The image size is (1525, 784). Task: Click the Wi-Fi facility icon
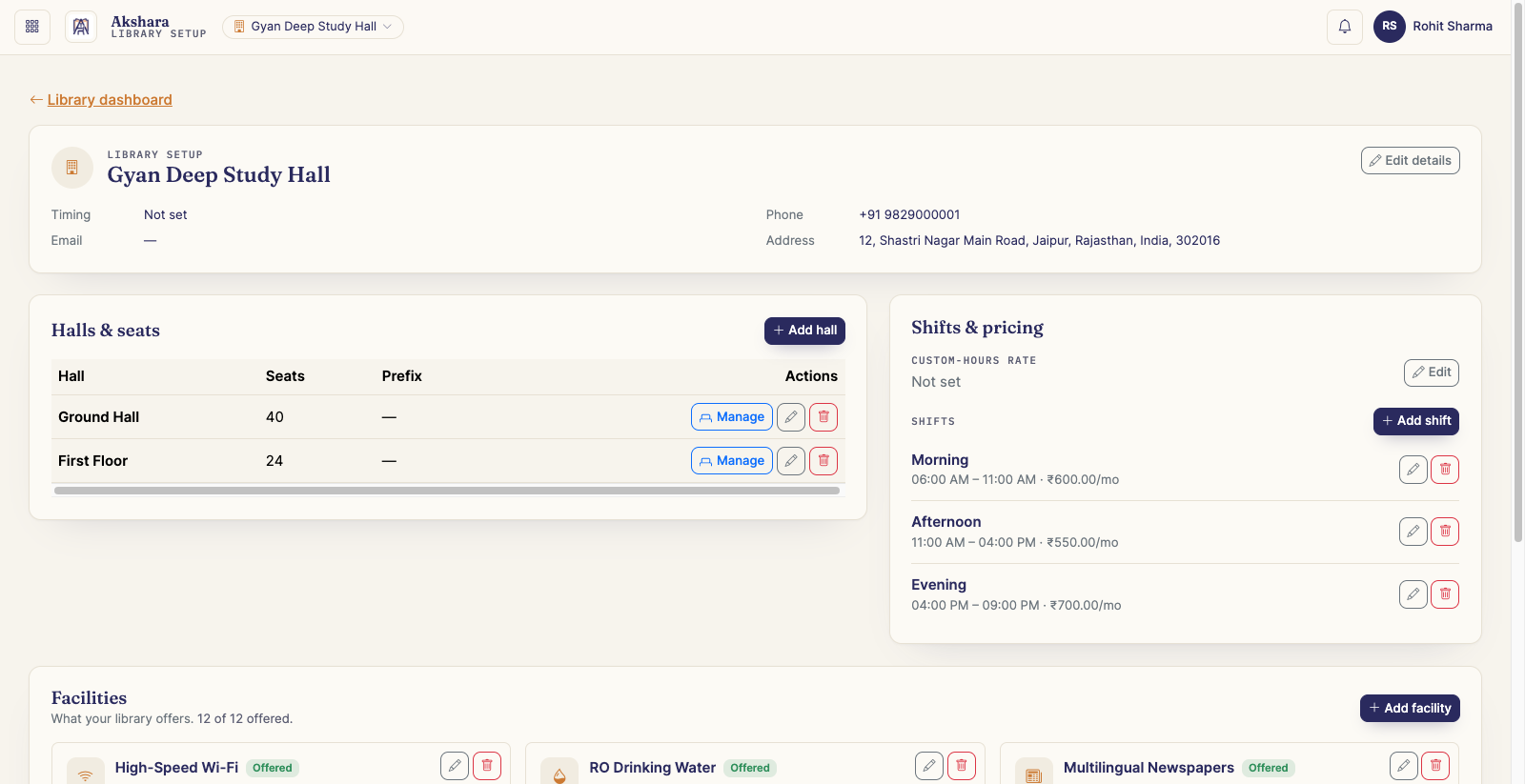pos(86,772)
